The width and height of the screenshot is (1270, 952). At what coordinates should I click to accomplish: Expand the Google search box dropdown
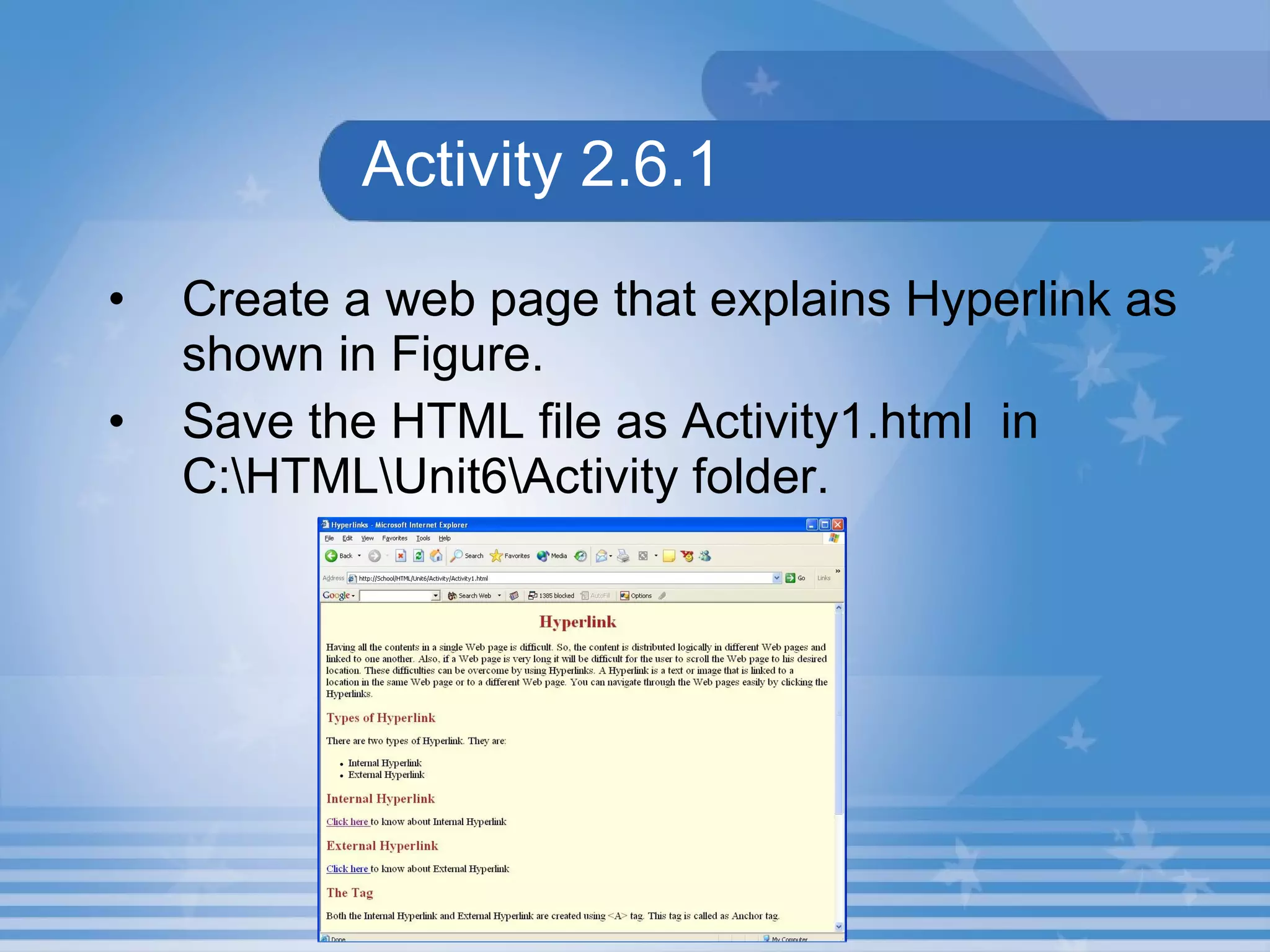click(x=435, y=596)
